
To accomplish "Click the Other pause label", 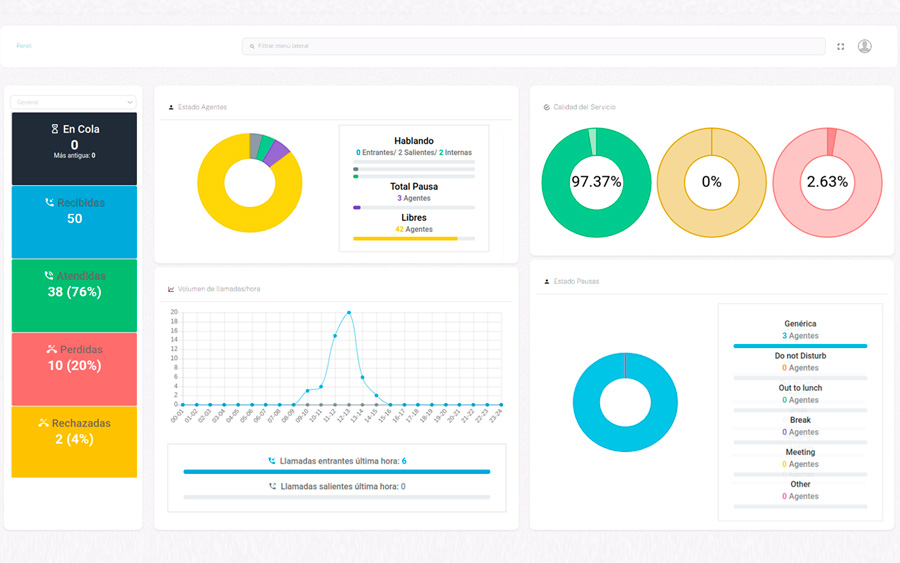I will 800,484.
